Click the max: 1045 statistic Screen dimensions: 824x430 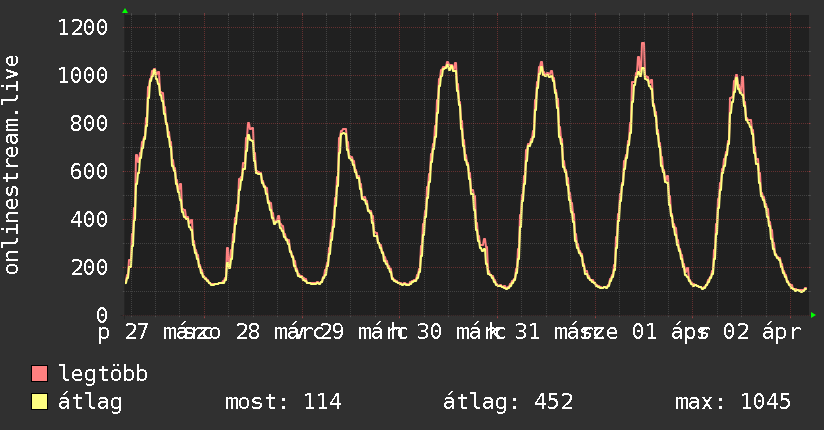coord(733,402)
